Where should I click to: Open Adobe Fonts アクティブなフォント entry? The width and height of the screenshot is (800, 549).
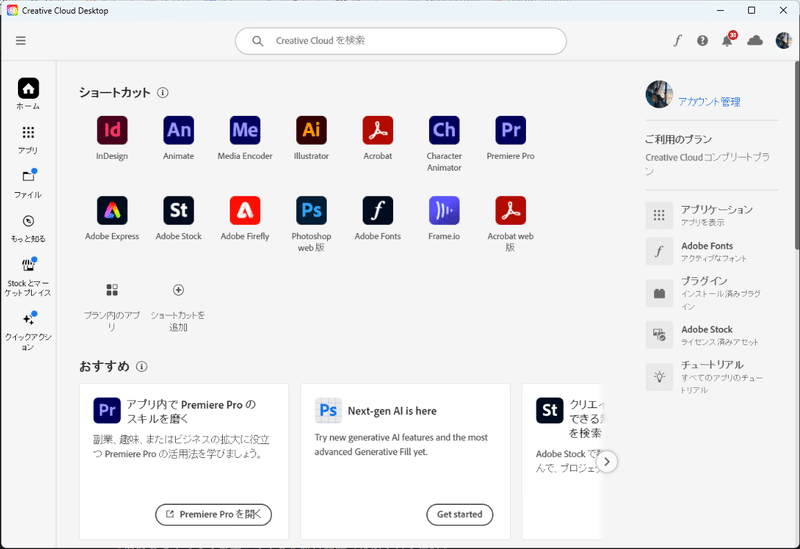click(712, 251)
